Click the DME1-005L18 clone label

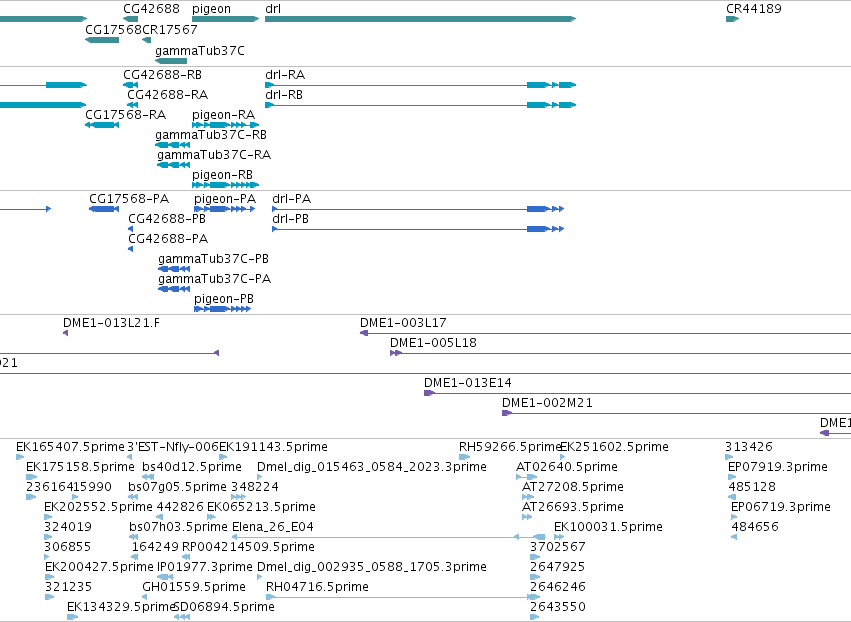click(433, 344)
